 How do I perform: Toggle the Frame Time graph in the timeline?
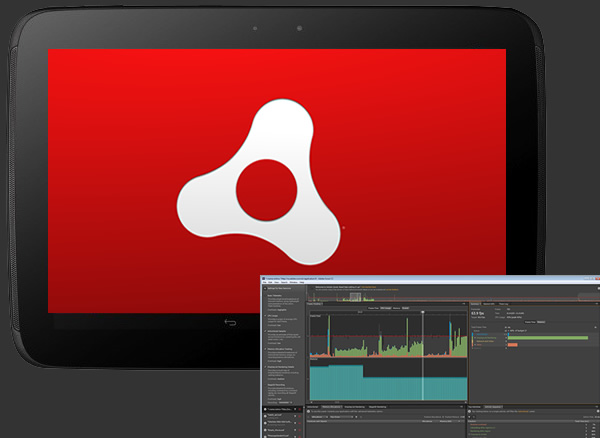point(373,308)
